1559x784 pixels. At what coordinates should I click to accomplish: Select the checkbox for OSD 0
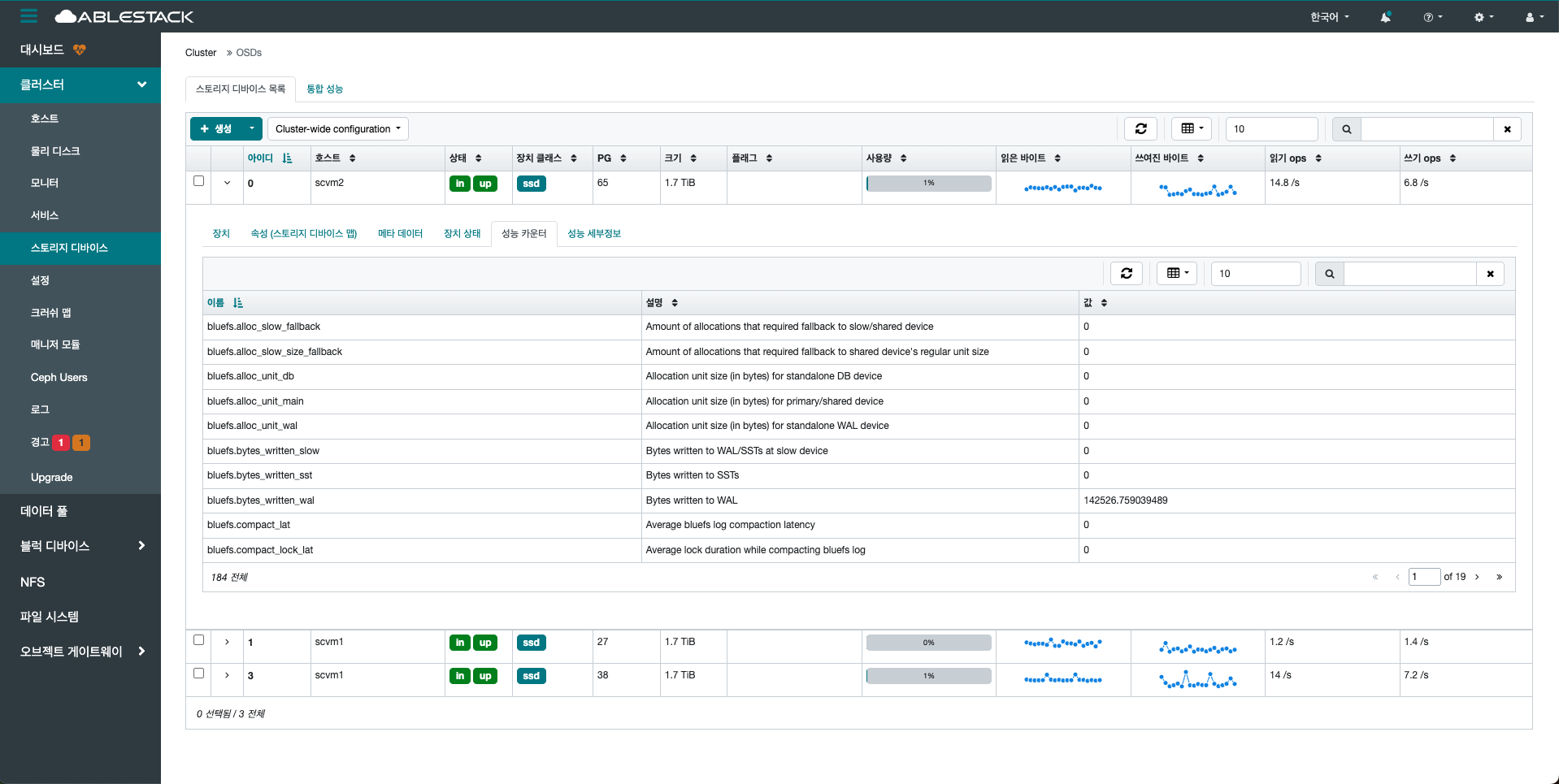click(x=198, y=181)
